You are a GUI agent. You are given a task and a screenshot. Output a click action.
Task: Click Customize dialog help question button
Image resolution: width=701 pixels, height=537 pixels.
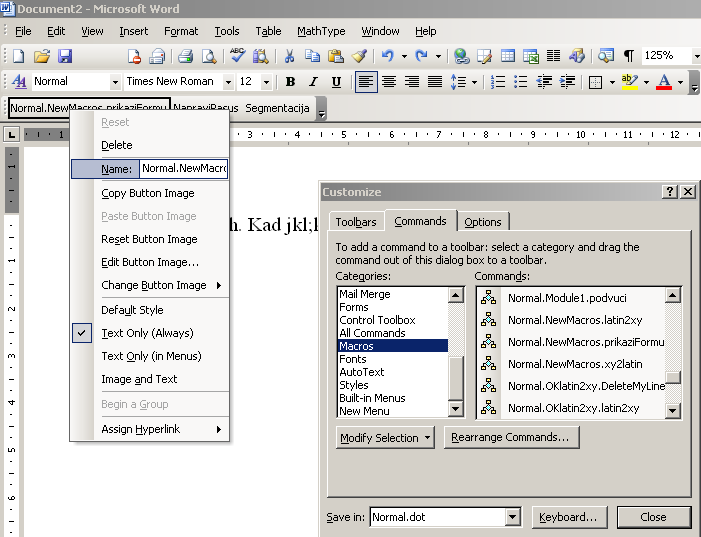pyautogui.click(x=669, y=192)
